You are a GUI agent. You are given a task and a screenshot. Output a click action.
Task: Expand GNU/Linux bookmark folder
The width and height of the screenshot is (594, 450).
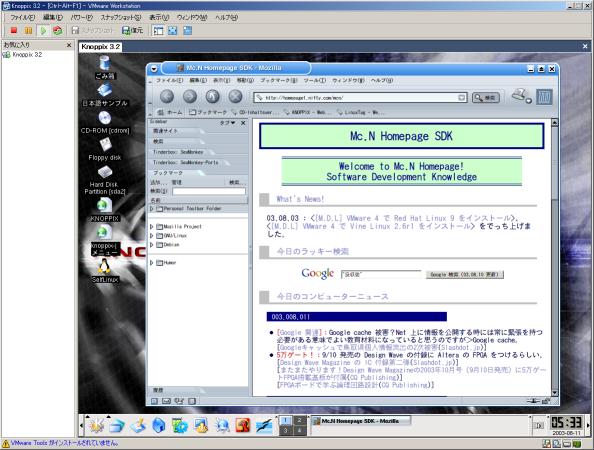152,236
